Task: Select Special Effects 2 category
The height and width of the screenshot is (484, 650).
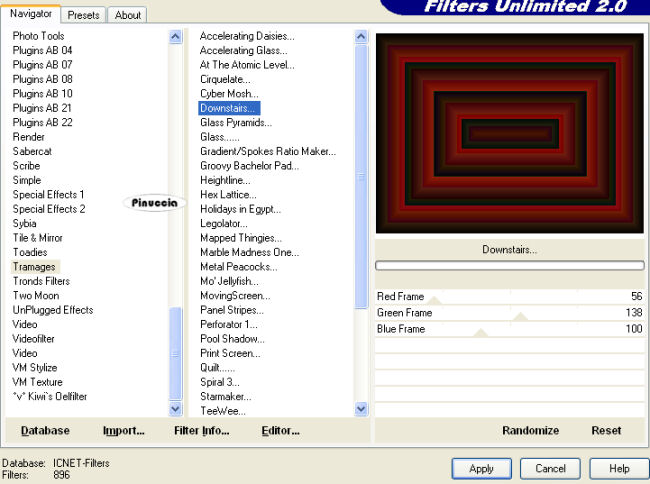Action: [49, 209]
